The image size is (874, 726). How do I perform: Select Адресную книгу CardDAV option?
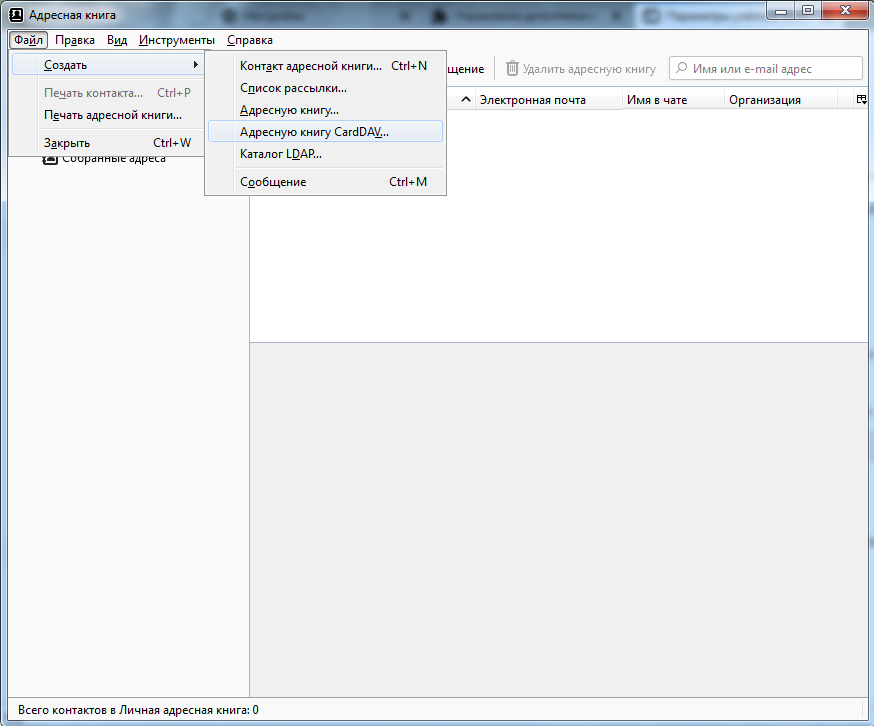pyautogui.click(x=314, y=132)
